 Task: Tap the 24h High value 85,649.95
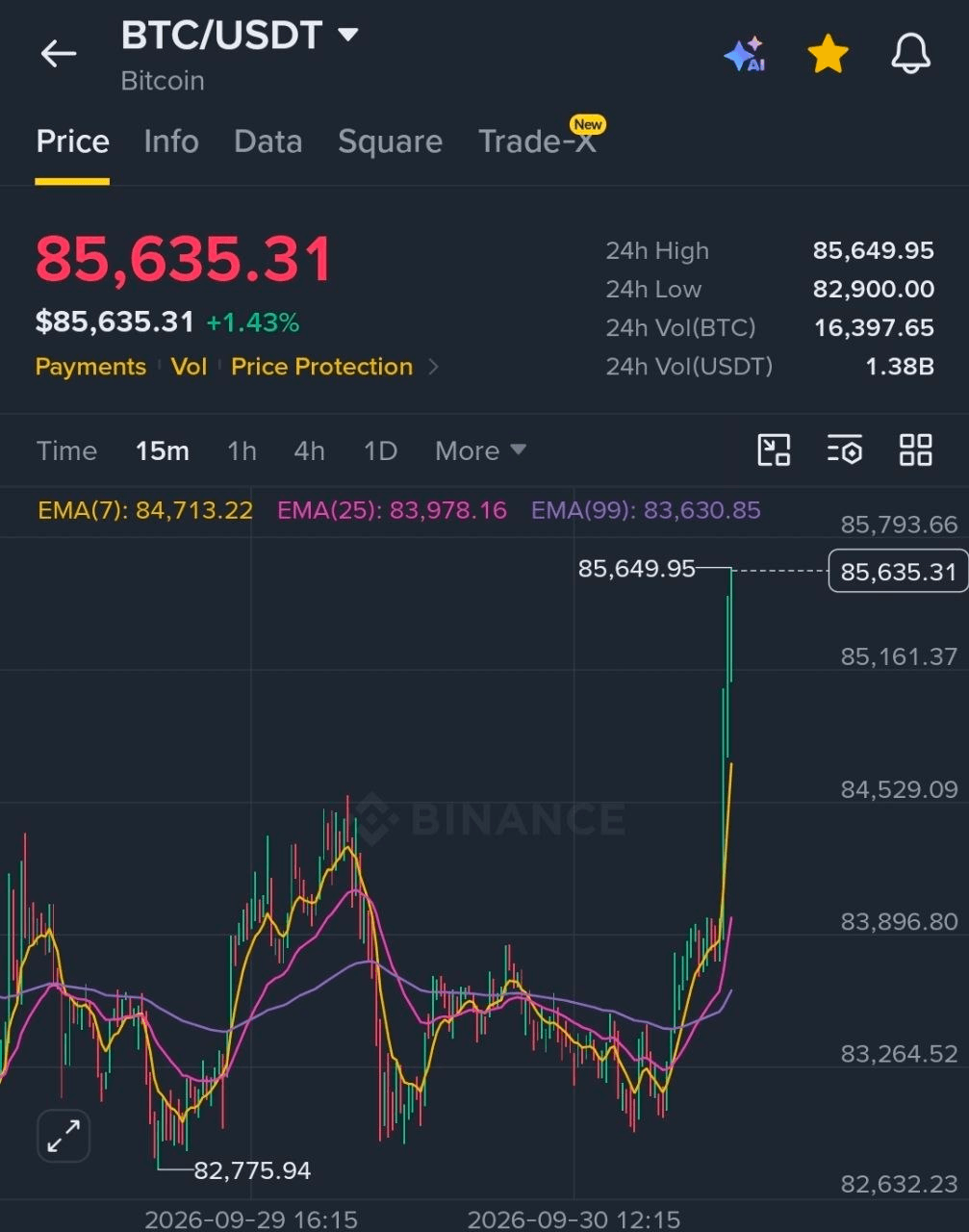[873, 250]
